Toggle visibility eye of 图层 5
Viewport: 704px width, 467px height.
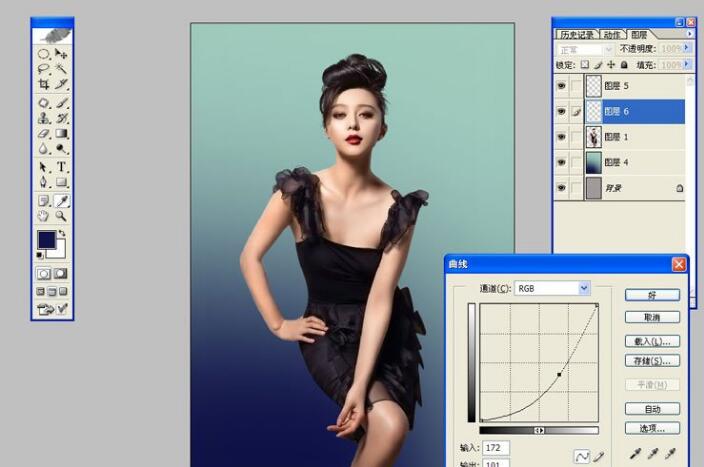pyautogui.click(x=561, y=86)
